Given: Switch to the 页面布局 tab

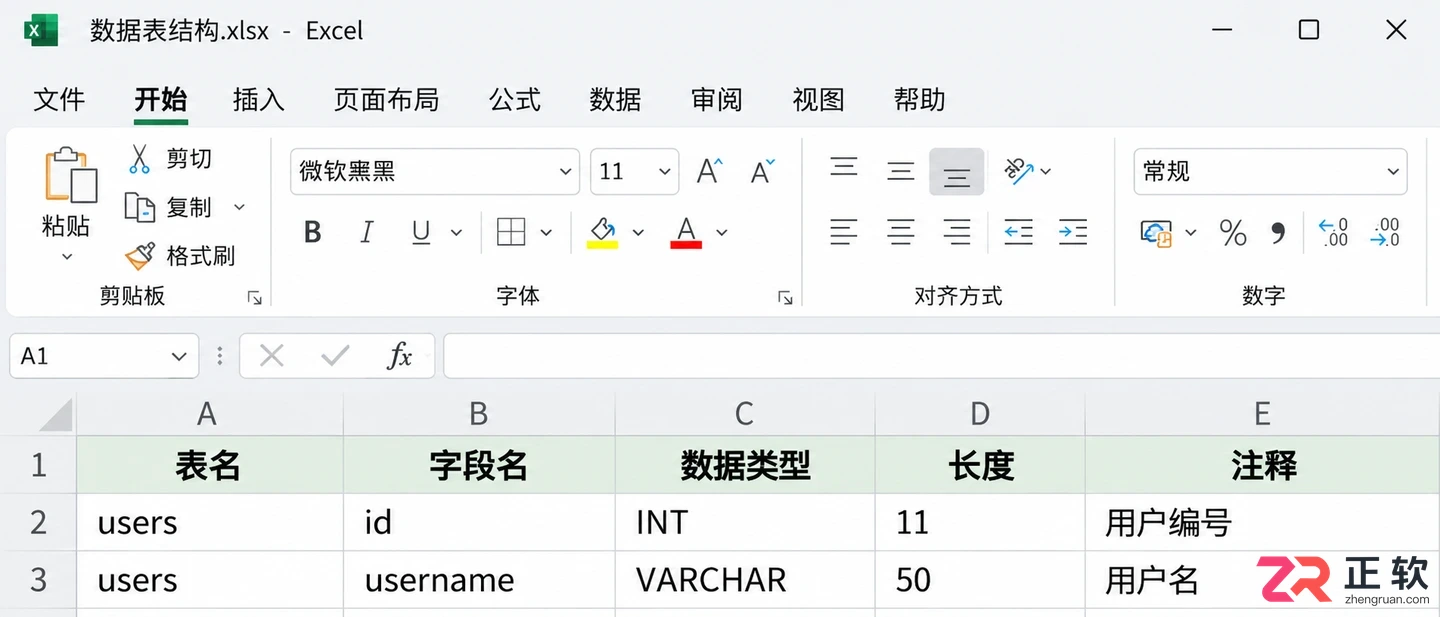Looking at the screenshot, I should 386,100.
